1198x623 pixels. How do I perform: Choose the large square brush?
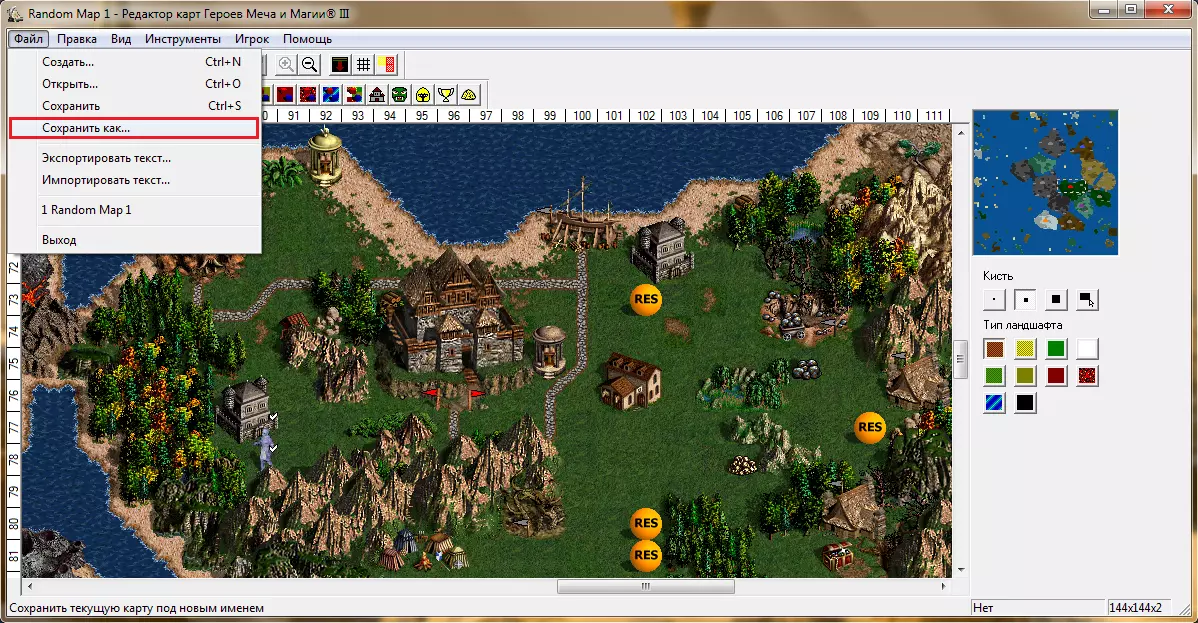coord(1056,300)
